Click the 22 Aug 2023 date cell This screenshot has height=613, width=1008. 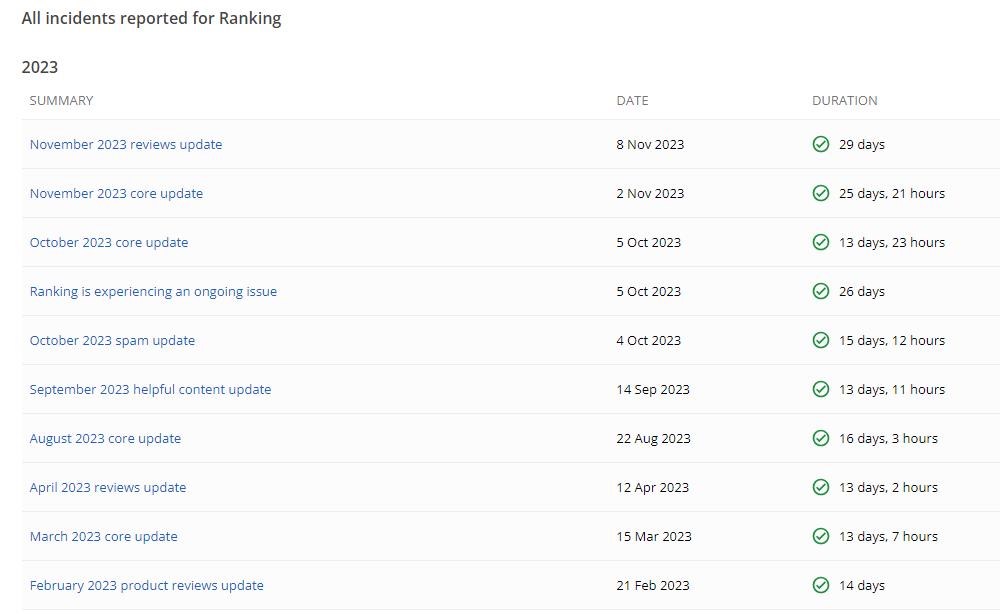(654, 438)
